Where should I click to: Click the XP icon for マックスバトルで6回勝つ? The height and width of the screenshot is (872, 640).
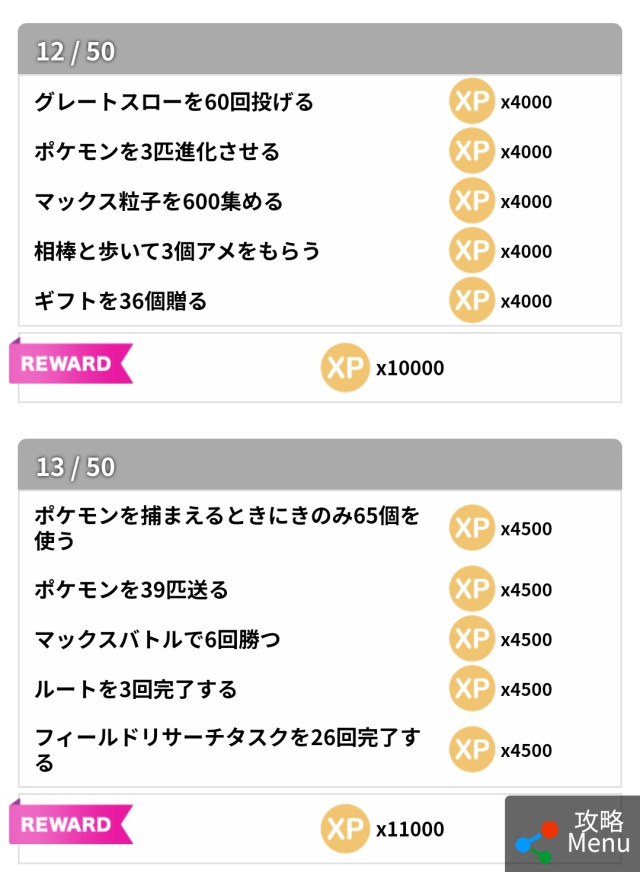pyautogui.click(x=472, y=640)
